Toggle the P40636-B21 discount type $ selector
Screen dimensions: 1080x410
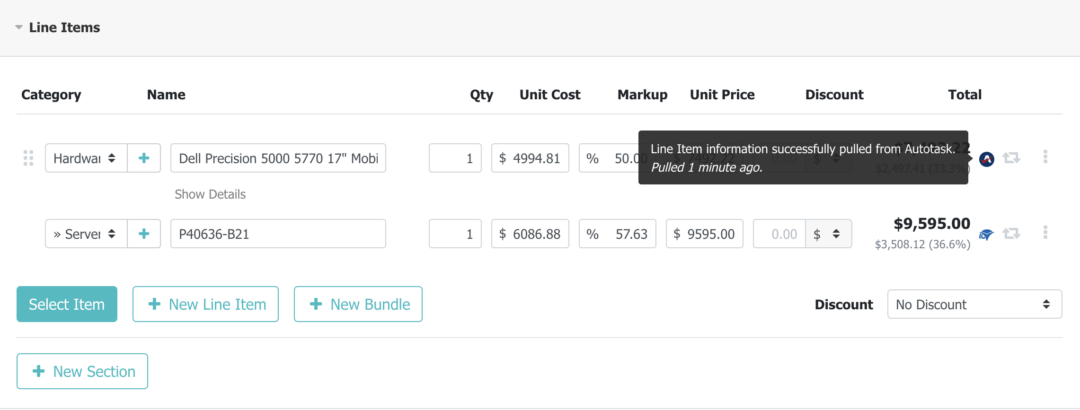(828, 234)
